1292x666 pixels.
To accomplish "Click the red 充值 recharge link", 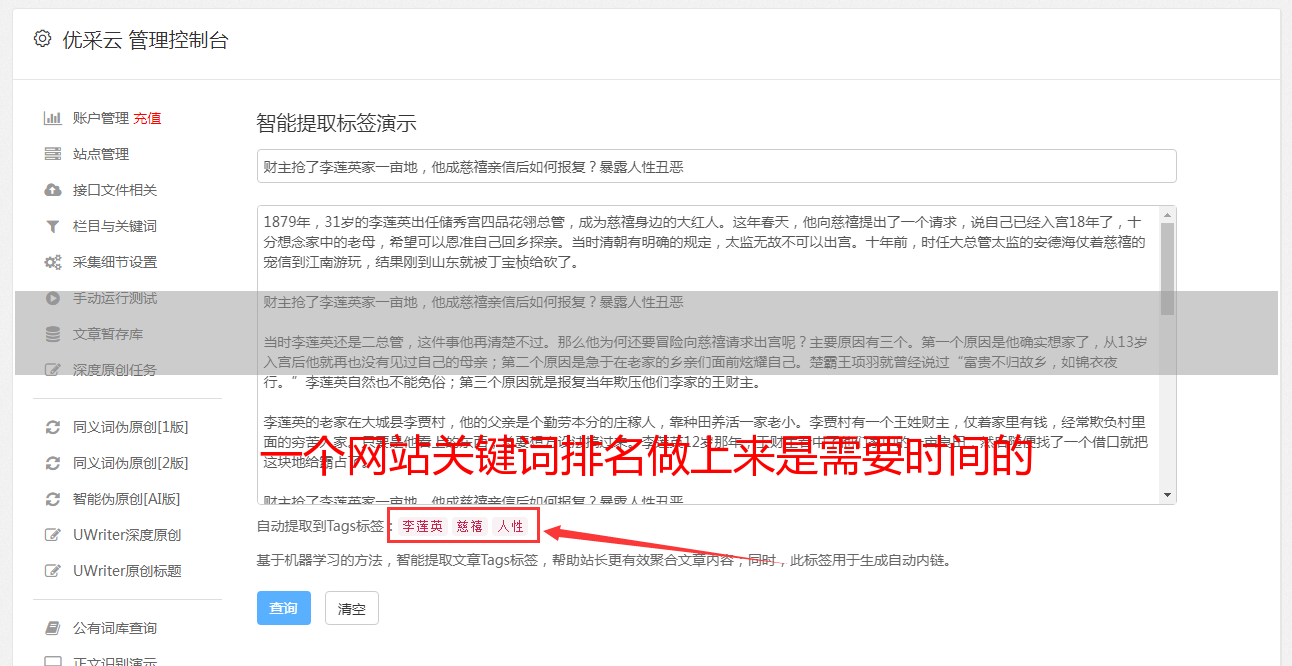I will (x=147, y=118).
